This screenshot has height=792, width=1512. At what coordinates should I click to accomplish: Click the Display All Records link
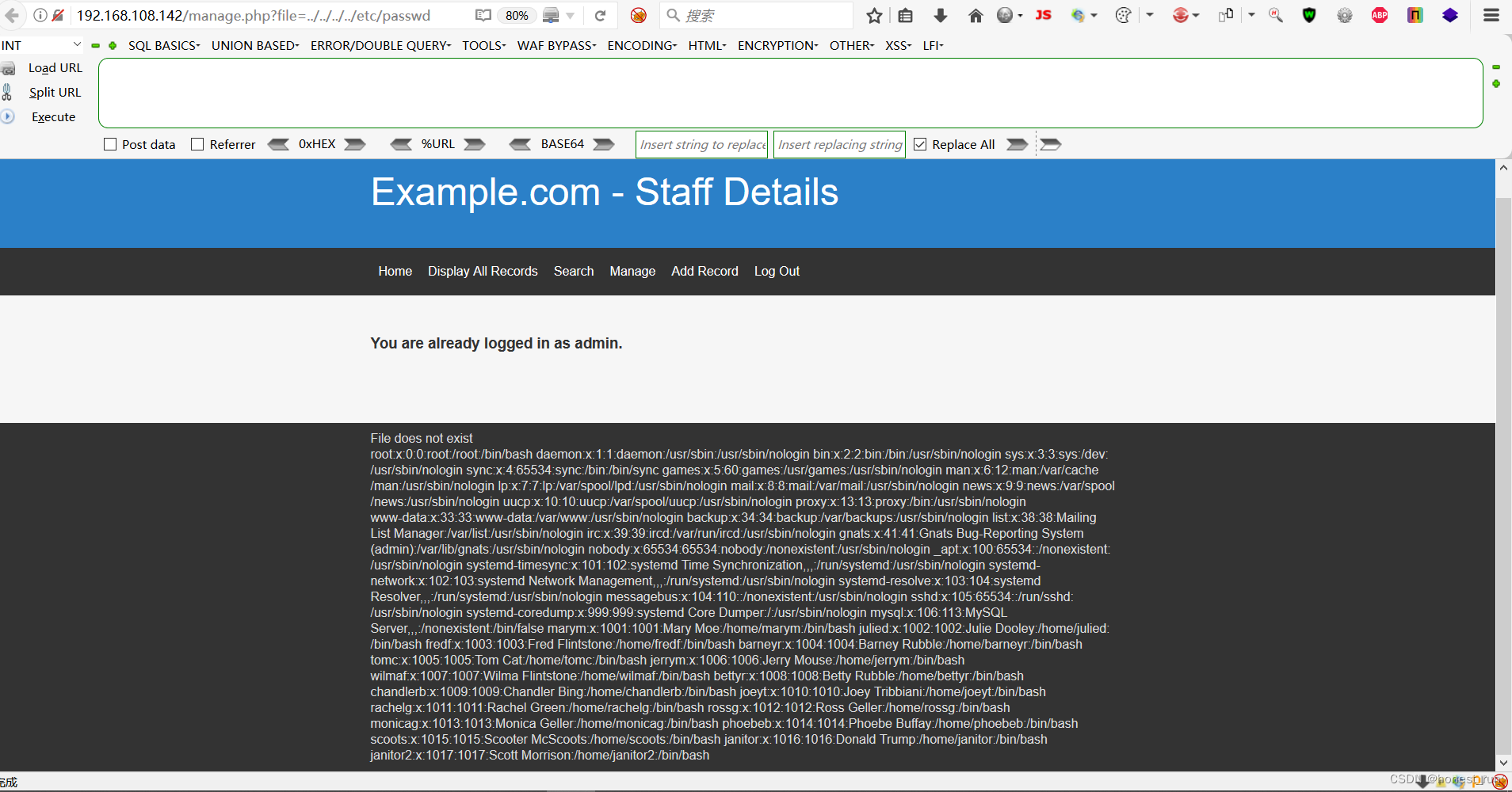coord(483,271)
